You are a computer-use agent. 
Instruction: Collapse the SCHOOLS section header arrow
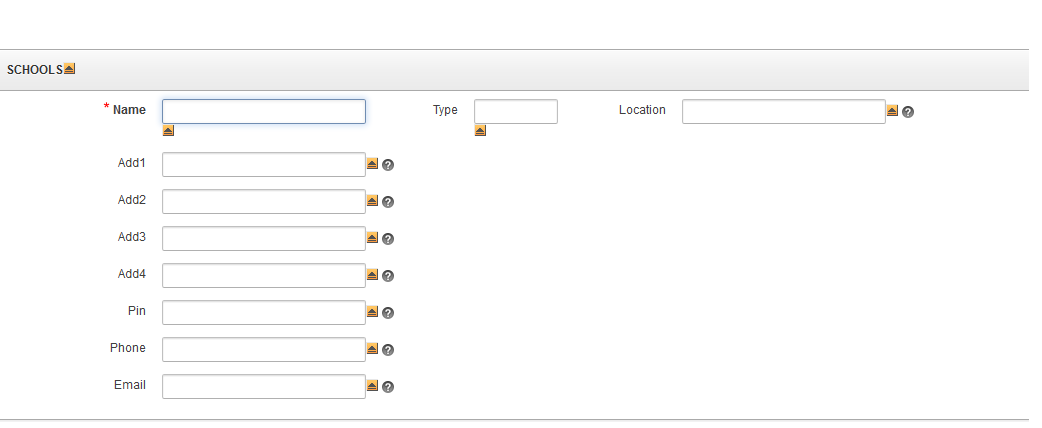69,68
